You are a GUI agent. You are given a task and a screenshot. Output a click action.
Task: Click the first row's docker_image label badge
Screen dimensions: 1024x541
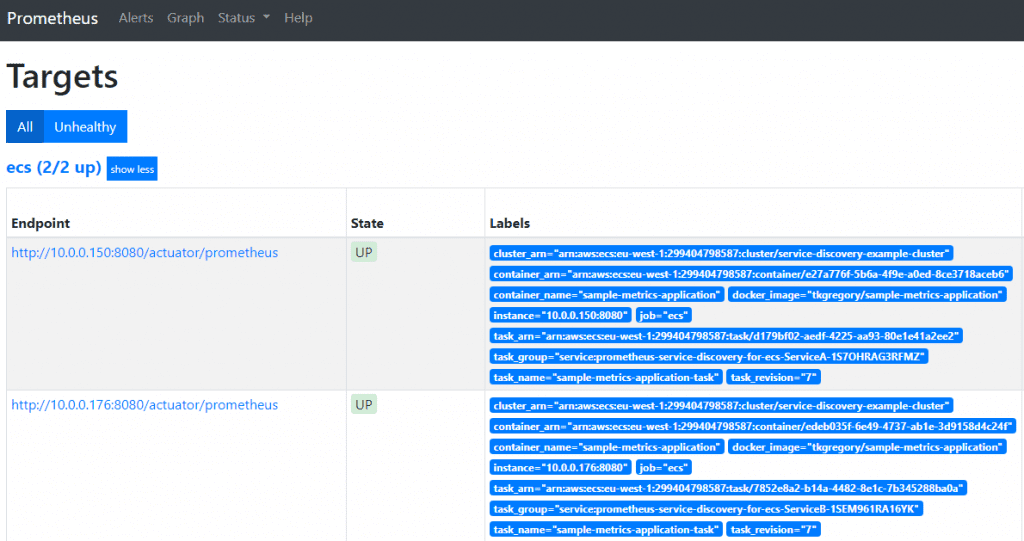coord(867,295)
